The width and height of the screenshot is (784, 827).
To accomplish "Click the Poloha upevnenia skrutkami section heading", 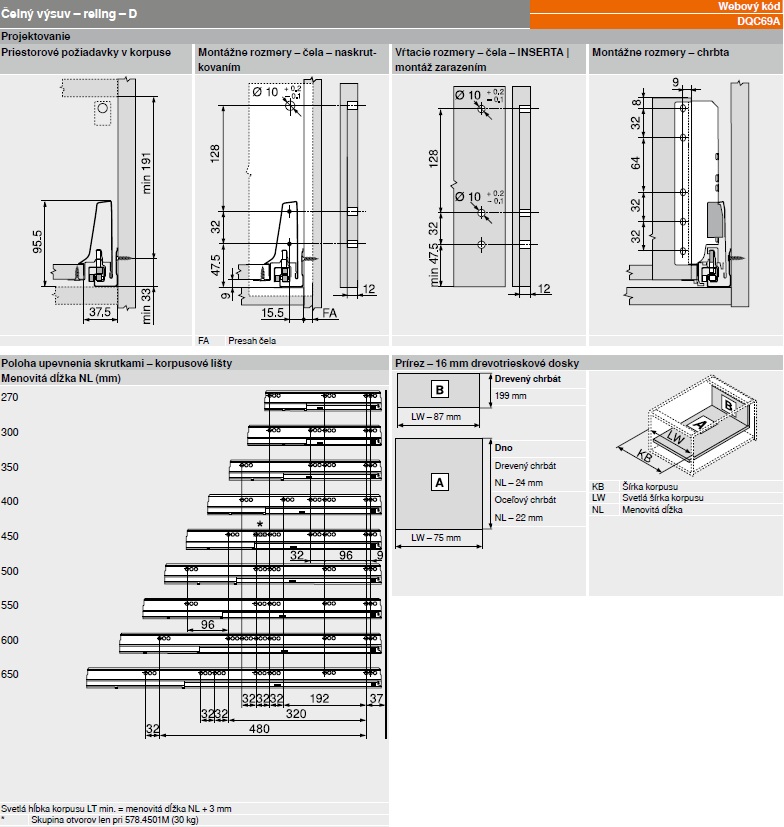I will [x=116, y=363].
